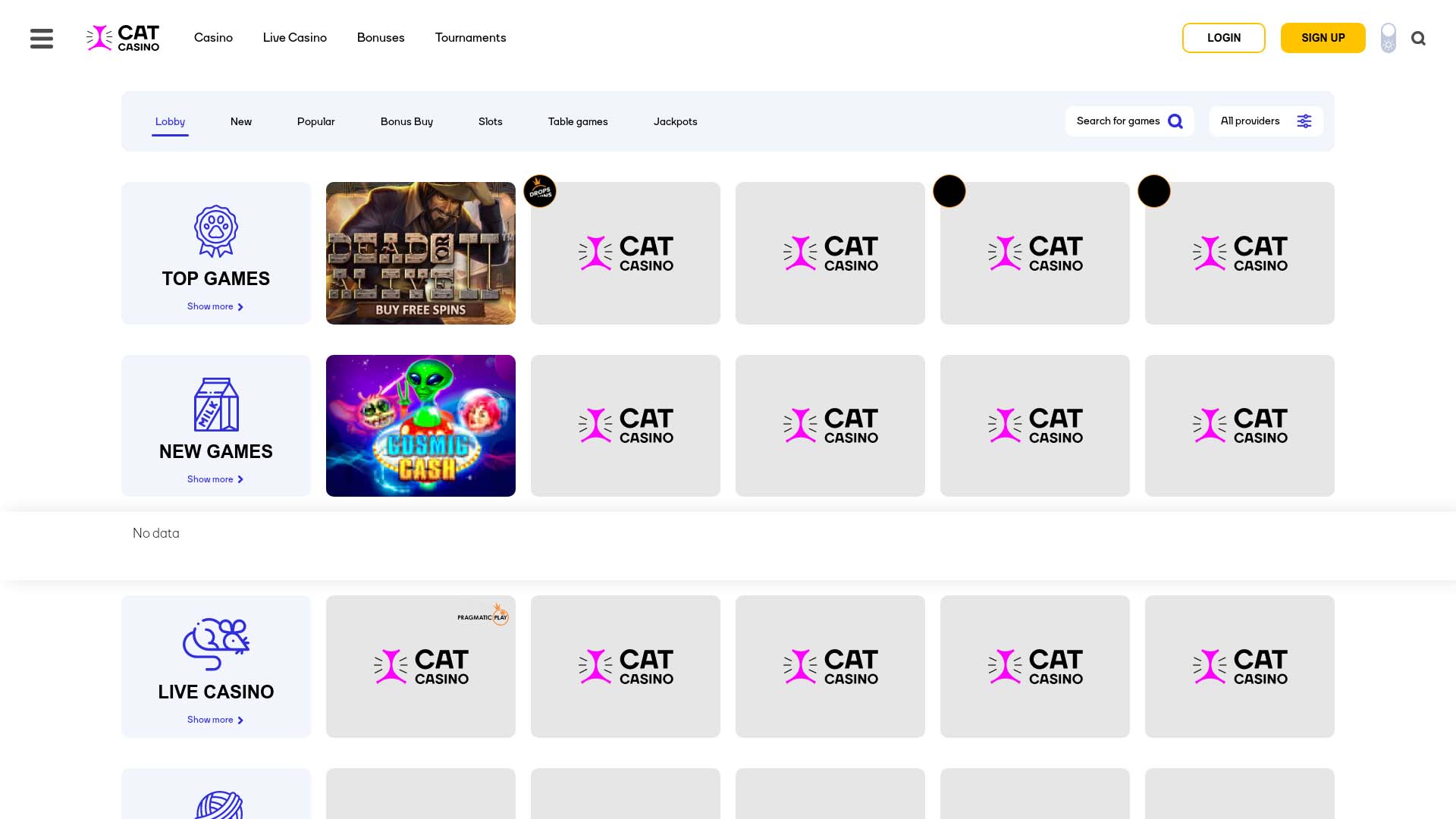The width and height of the screenshot is (1456, 819).
Task: Click the filter icon on All providers
Action: pos(1304,121)
